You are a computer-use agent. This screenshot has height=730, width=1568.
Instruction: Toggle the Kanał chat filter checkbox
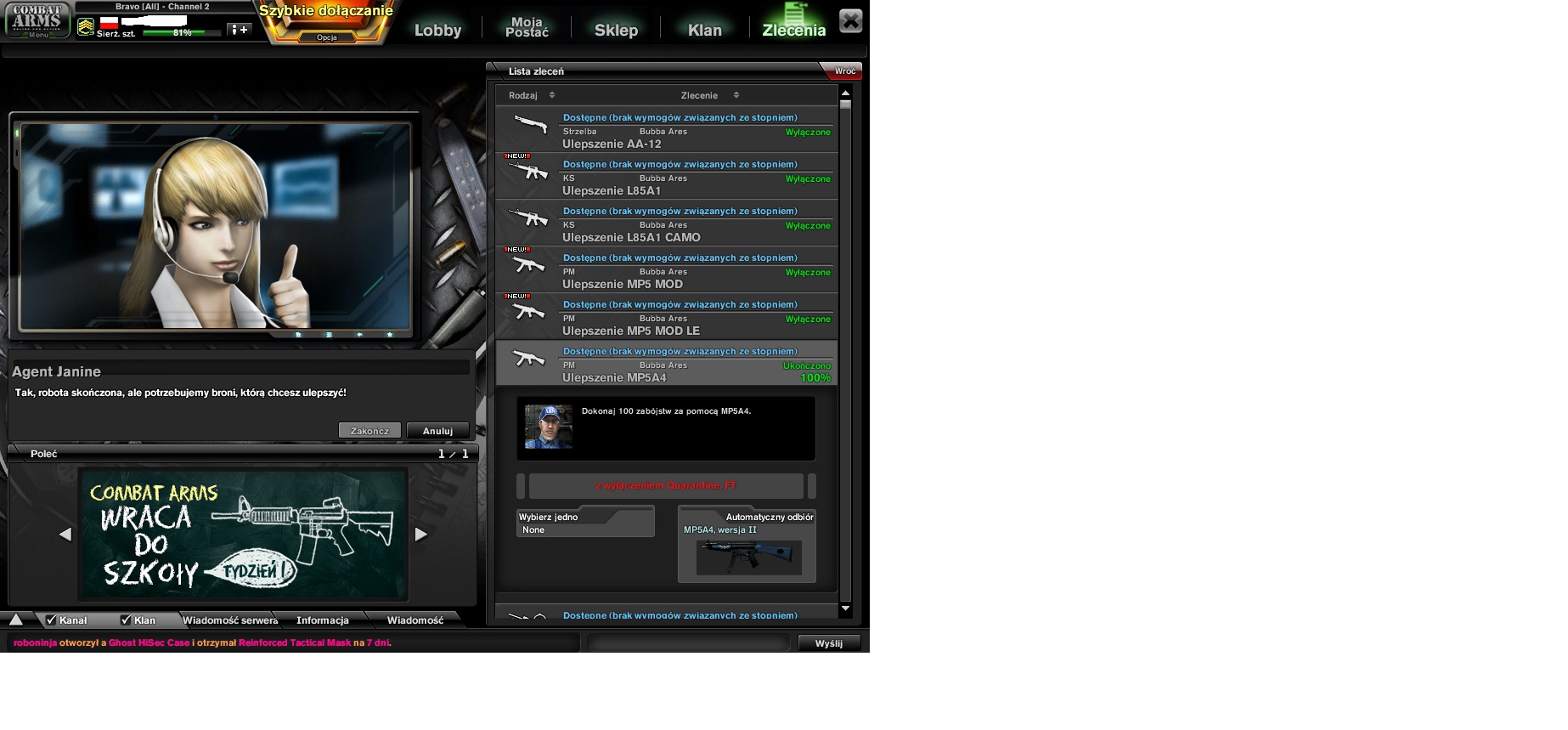pyautogui.click(x=51, y=620)
